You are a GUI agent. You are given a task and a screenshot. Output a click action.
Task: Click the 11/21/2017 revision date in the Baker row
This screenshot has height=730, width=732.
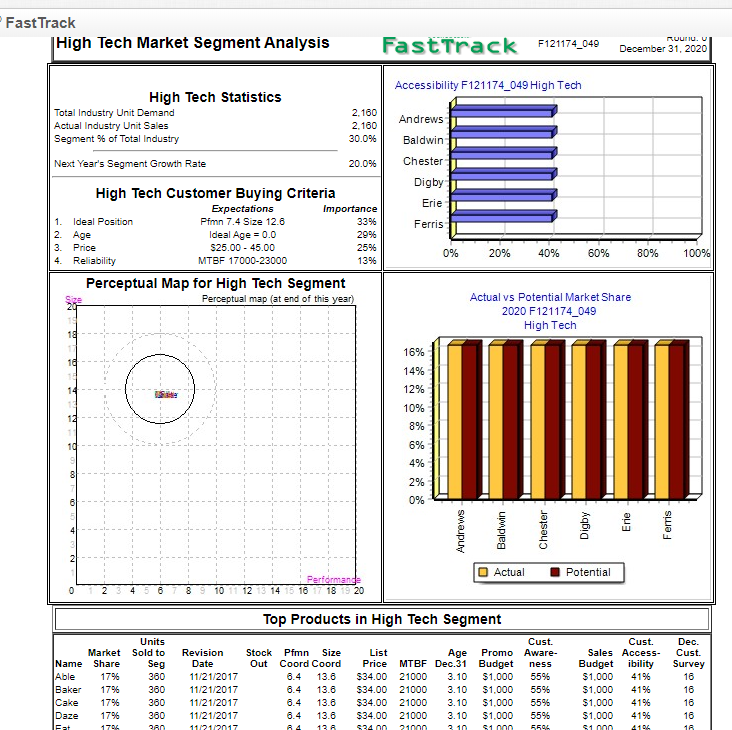(214, 690)
